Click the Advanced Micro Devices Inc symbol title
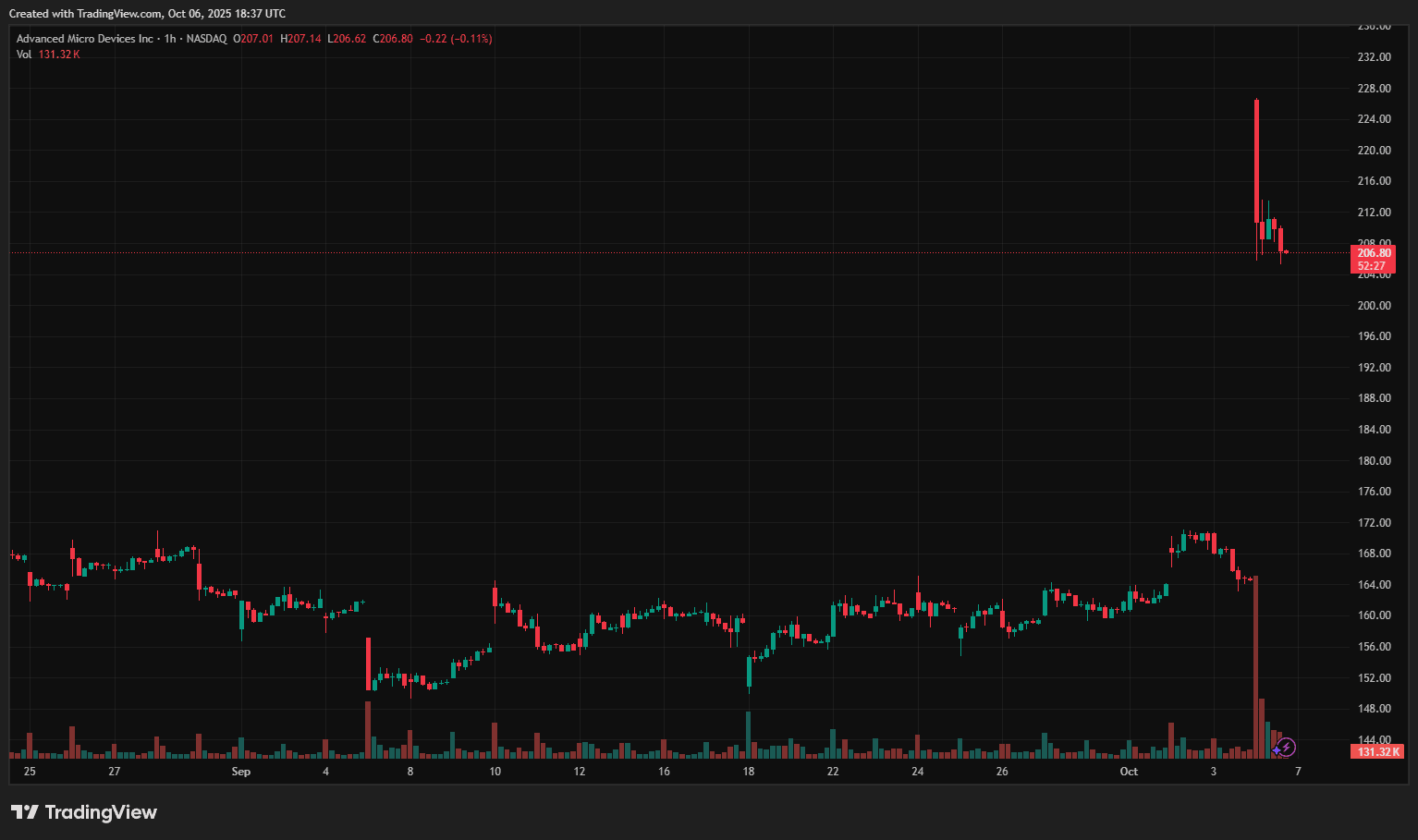 pyautogui.click(x=85, y=39)
